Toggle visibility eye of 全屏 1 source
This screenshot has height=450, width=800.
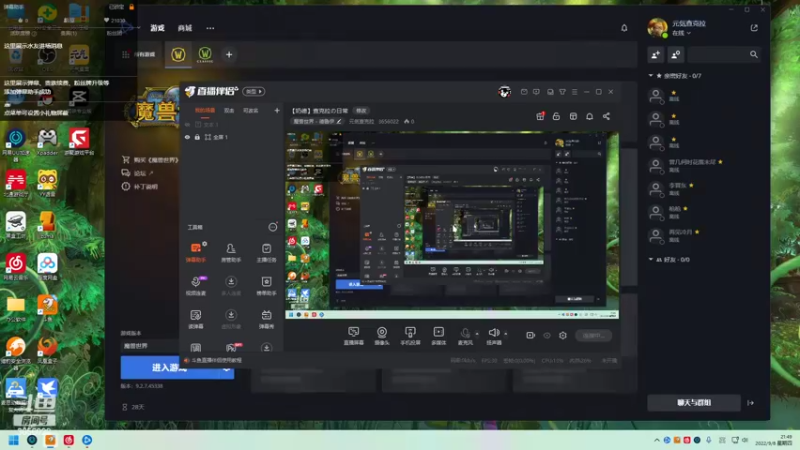pyautogui.click(x=187, y=137)
